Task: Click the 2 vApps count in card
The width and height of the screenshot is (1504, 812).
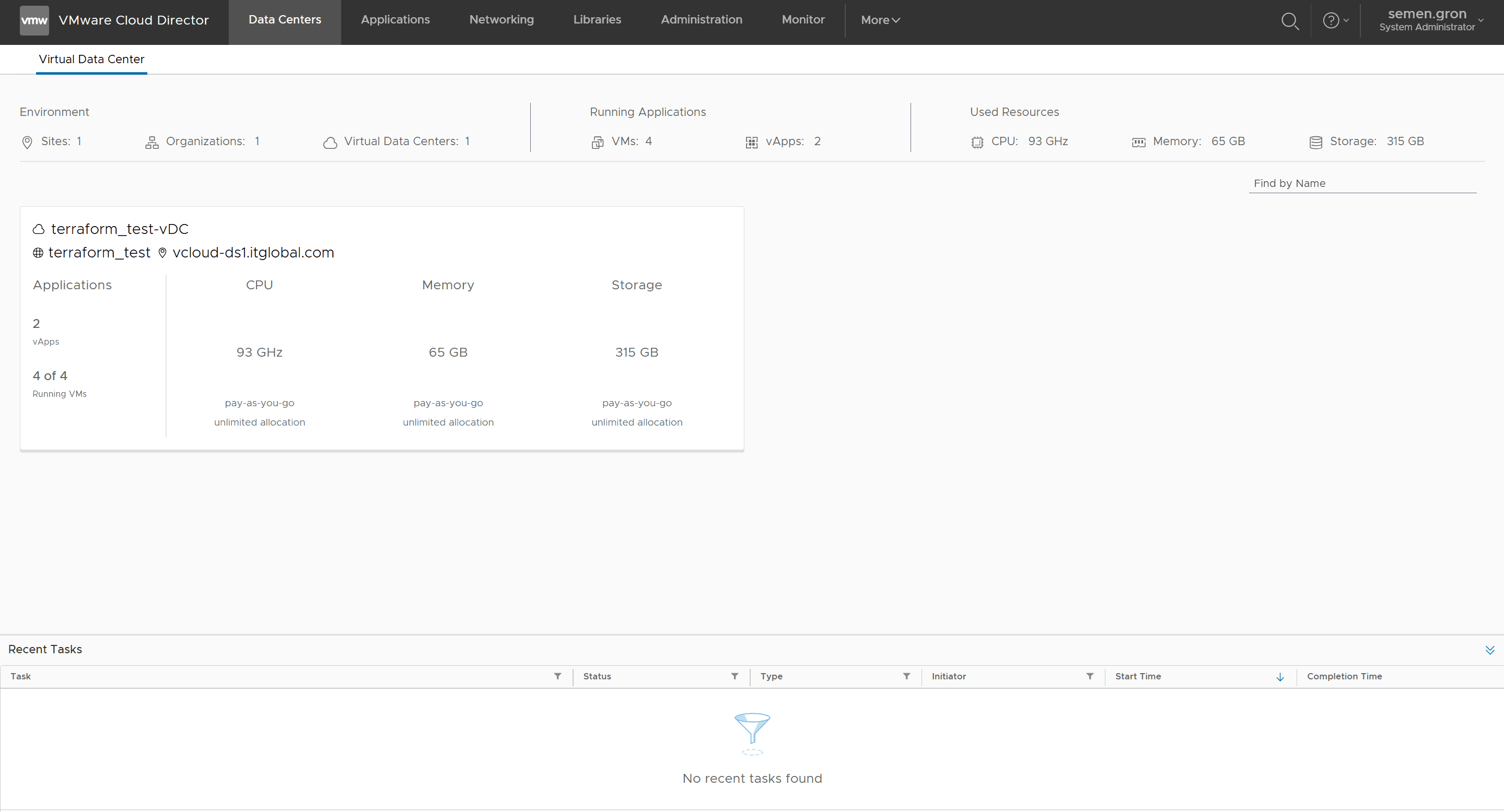Action: coord(36,324)
